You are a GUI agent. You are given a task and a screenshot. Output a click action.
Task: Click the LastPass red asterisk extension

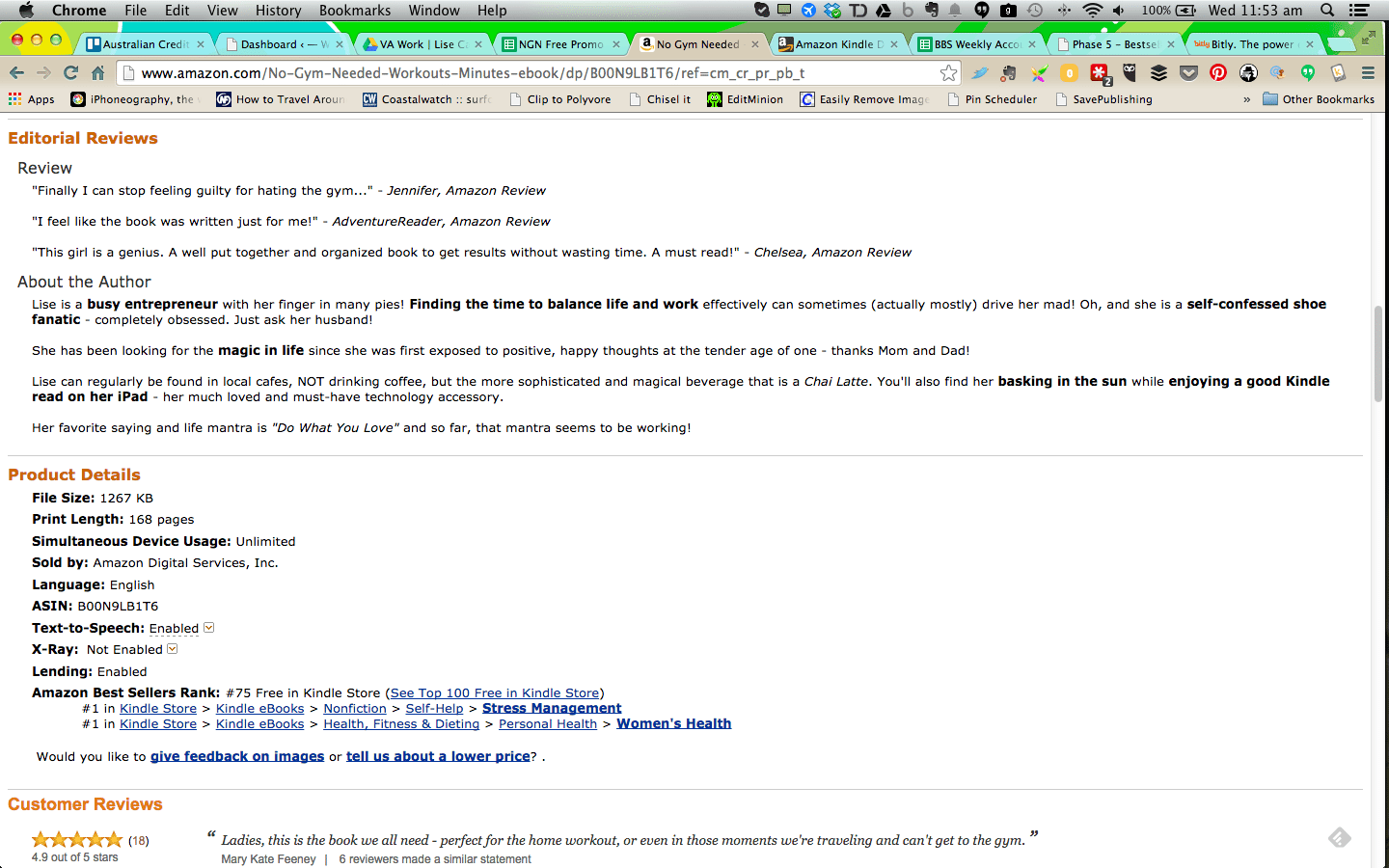(x=1099, y=72)
